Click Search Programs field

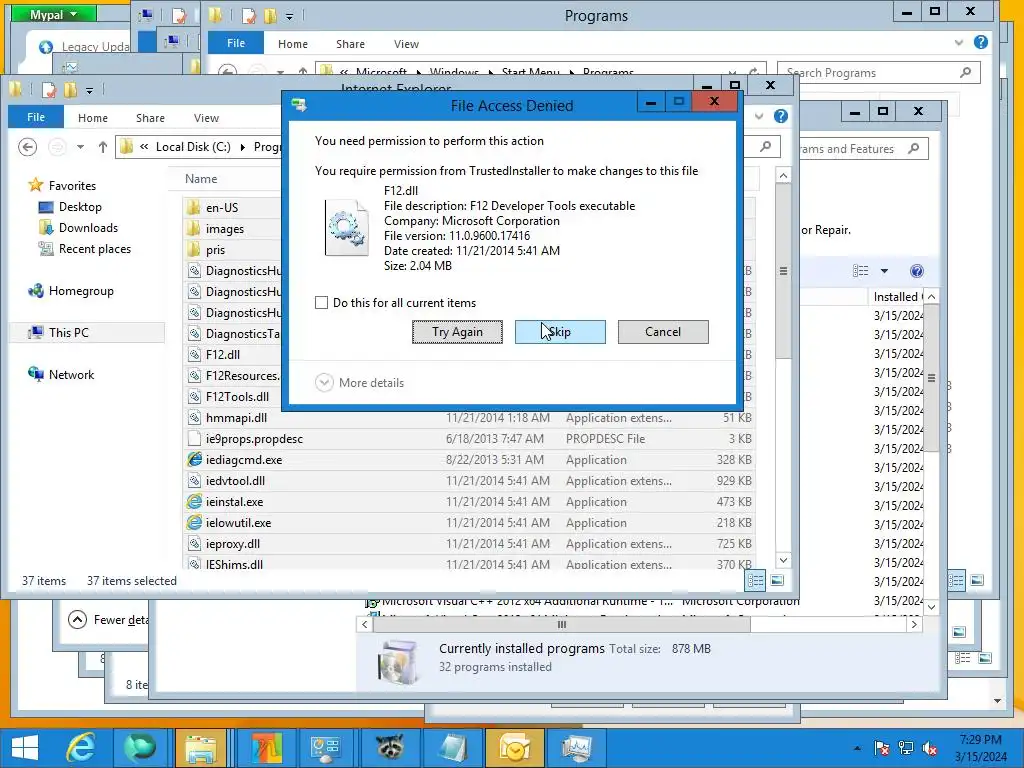click(x=878, y=72)
